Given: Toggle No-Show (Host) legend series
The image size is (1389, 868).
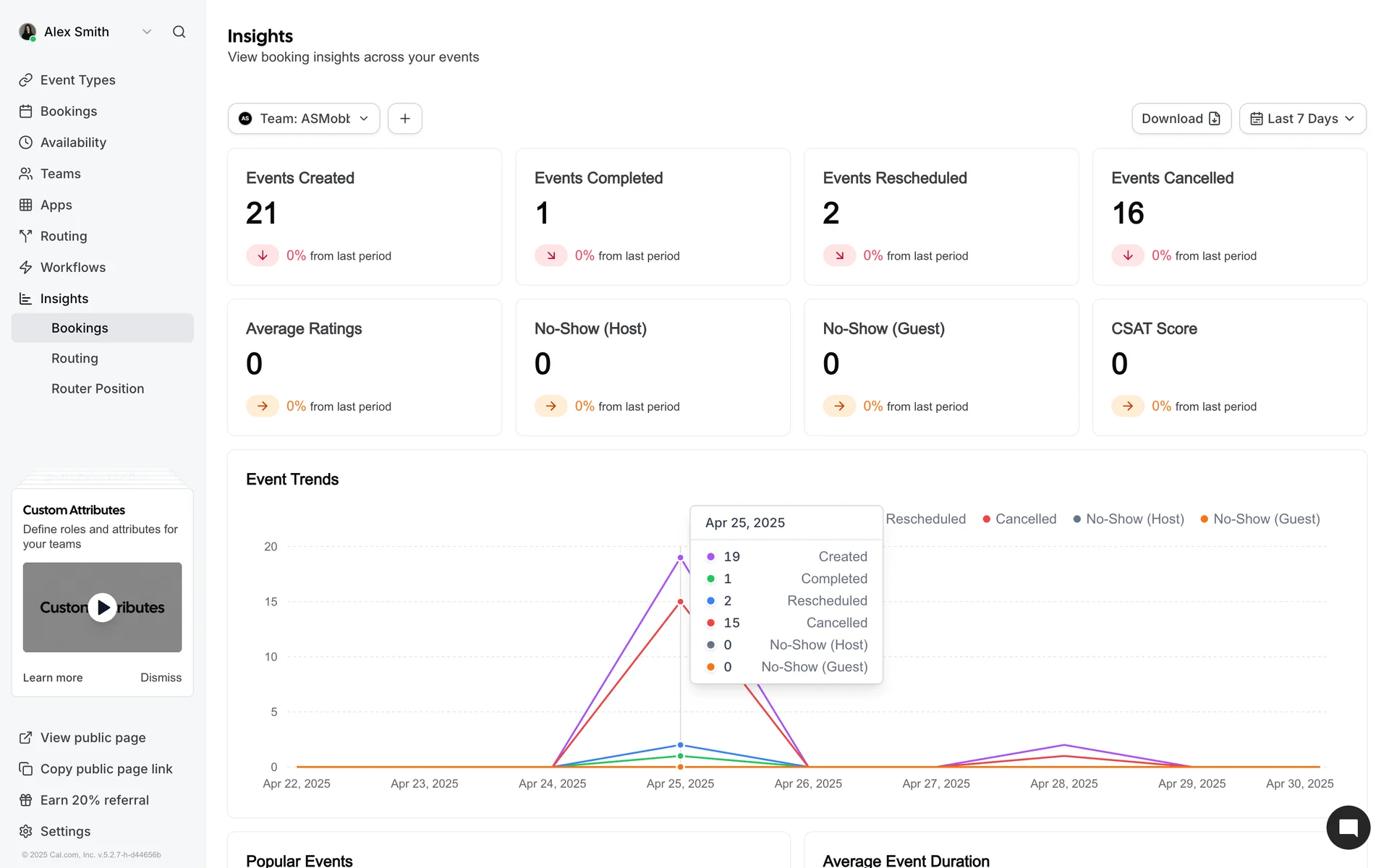Looking at the screenshot, I should click(x=1129, y=519).
